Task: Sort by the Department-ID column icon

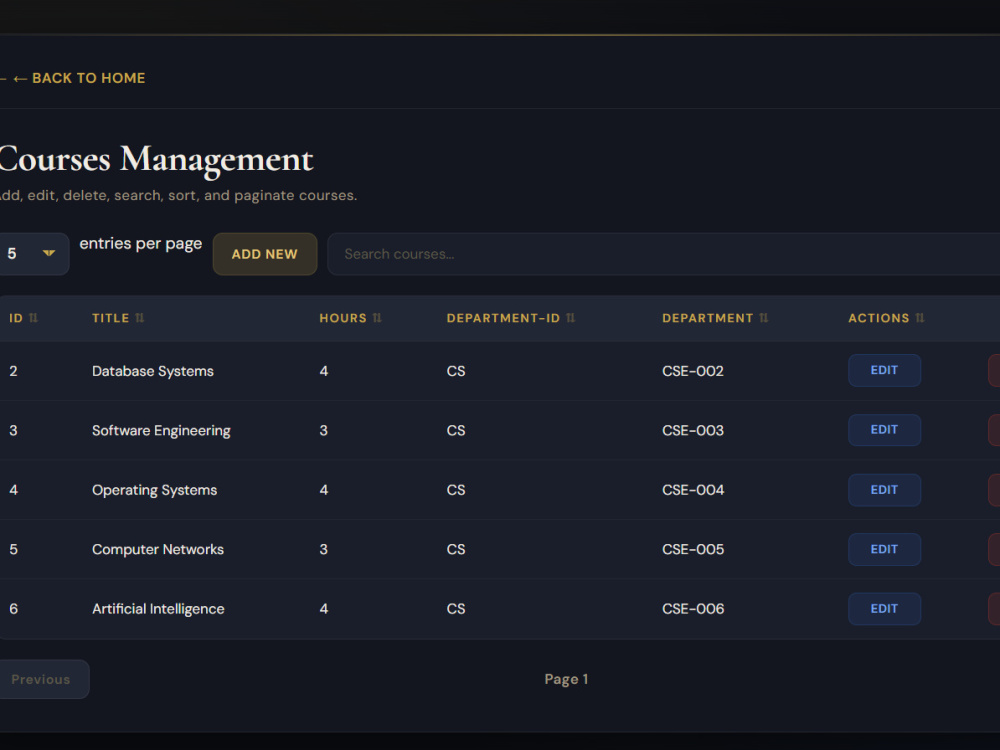Action: 570,318
